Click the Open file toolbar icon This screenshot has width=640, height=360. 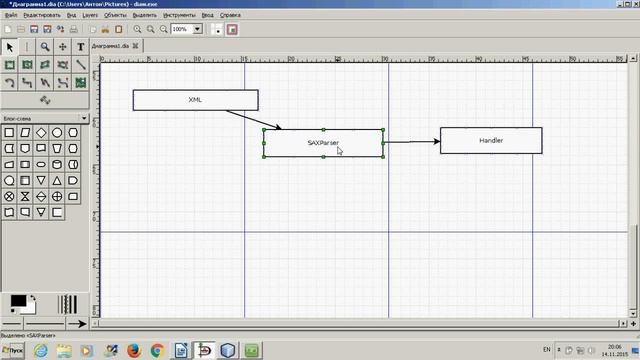coord(21,29)
